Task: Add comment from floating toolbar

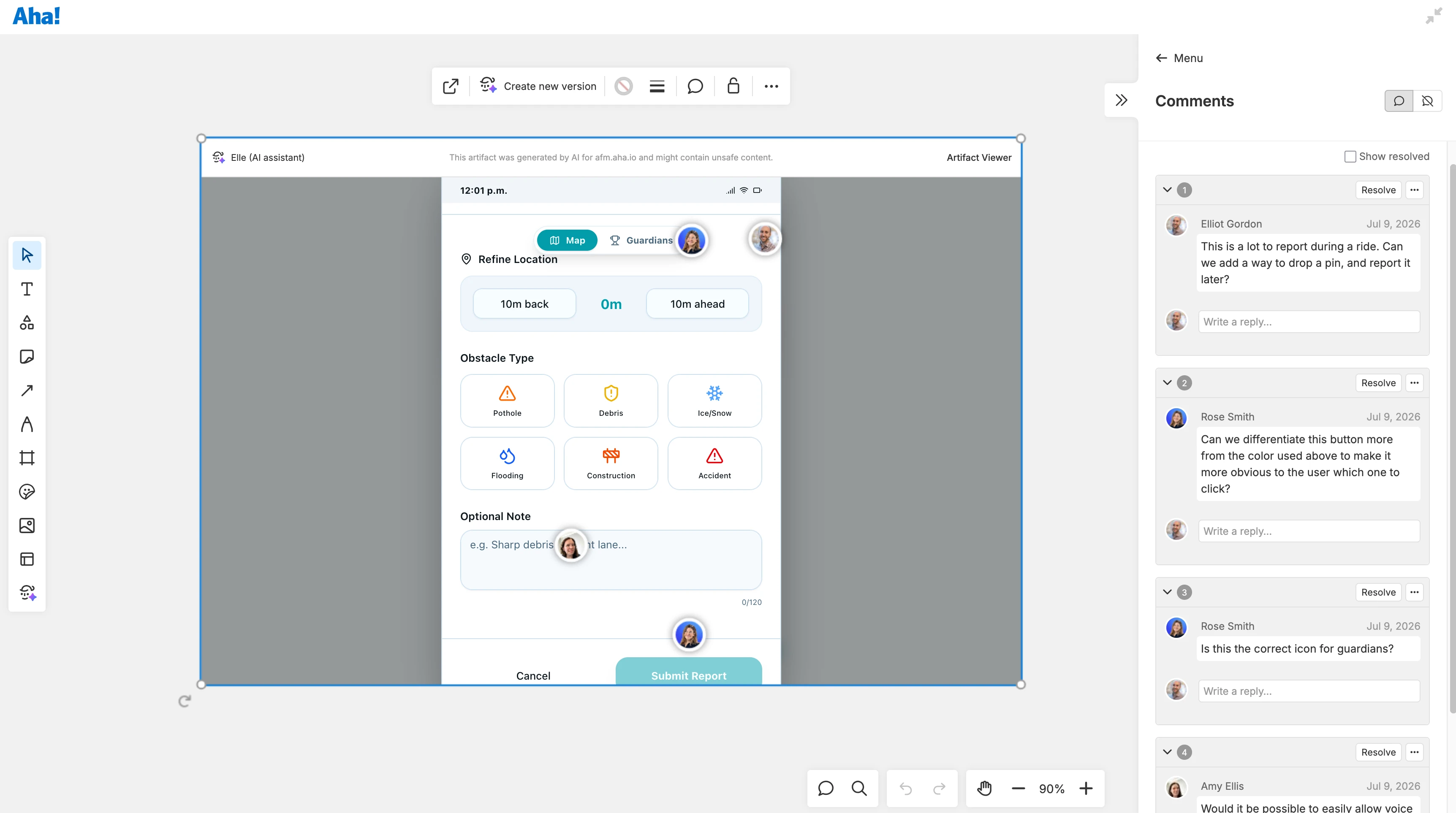Action: (x=695, y=87)
